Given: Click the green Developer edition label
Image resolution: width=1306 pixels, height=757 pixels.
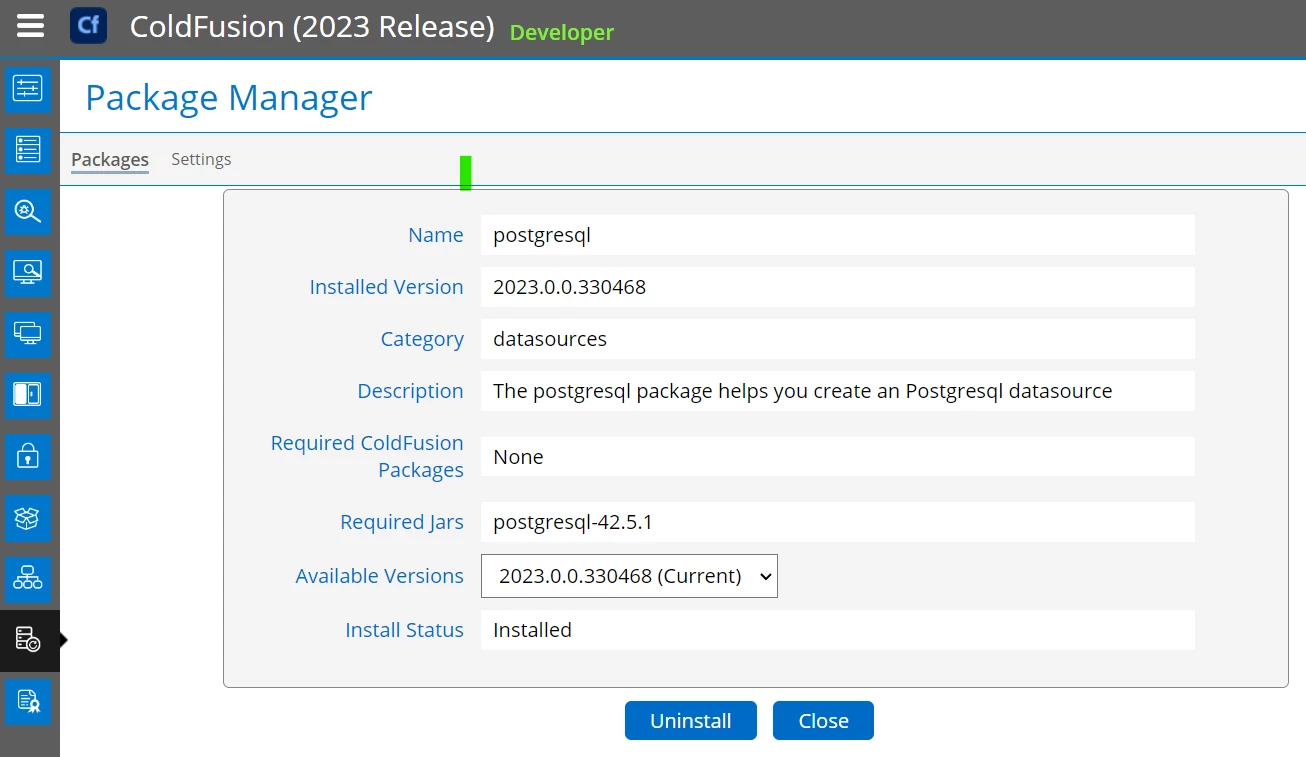Looking at the screenshot, I should [562, 33].
